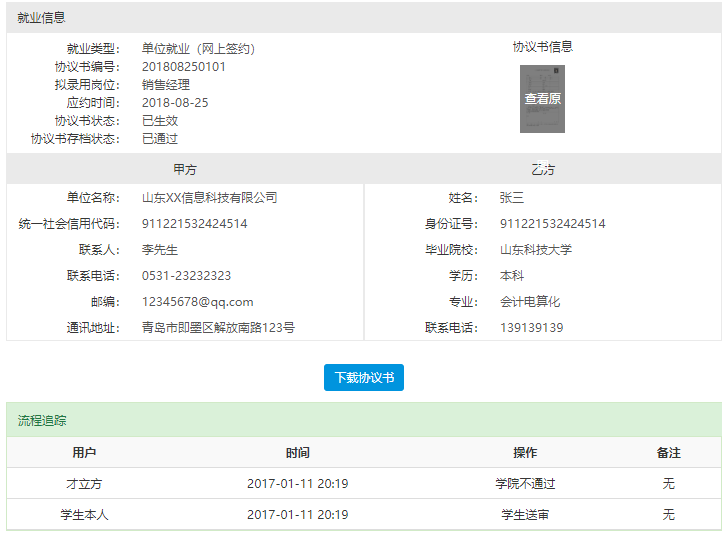Viewport: 728px width, 535px height.
Task: Click the 下载协议书 download button
Action: [363, 378]
